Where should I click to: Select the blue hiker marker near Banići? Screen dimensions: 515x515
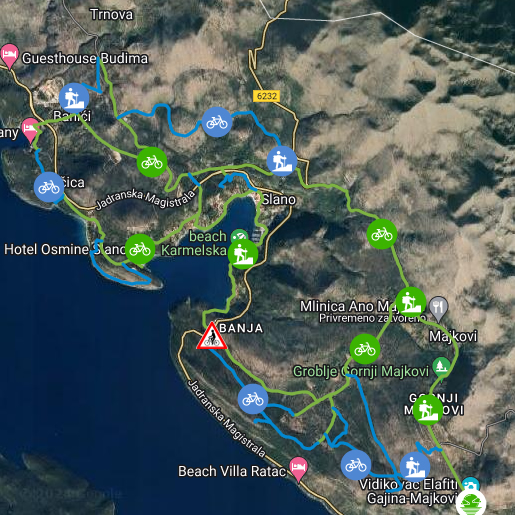74,98
